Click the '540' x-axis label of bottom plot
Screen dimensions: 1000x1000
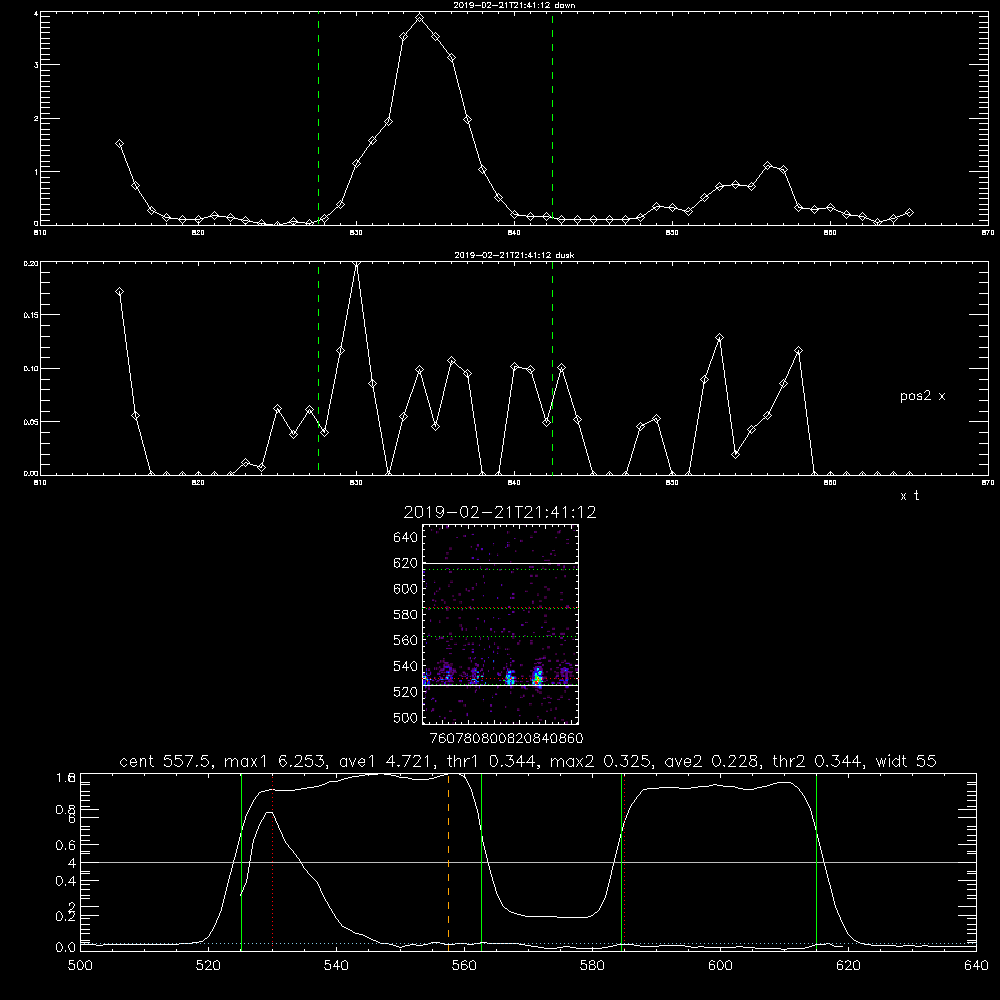coord(336,966)
